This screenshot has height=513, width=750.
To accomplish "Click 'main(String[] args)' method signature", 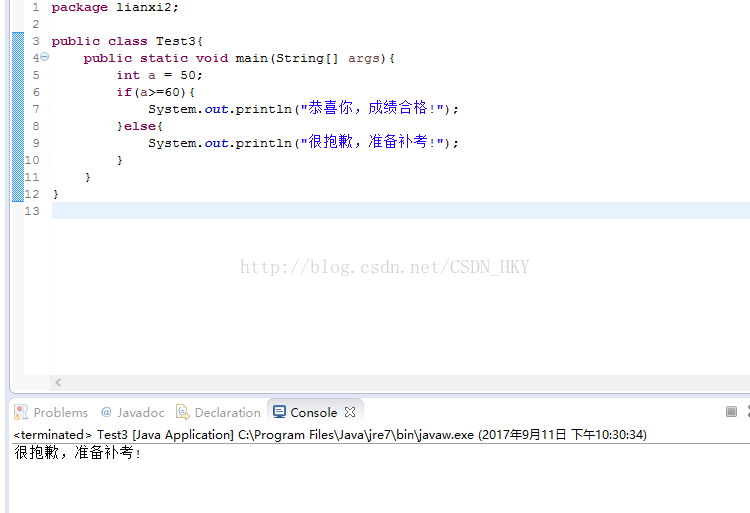I will [x=311, y=58].
